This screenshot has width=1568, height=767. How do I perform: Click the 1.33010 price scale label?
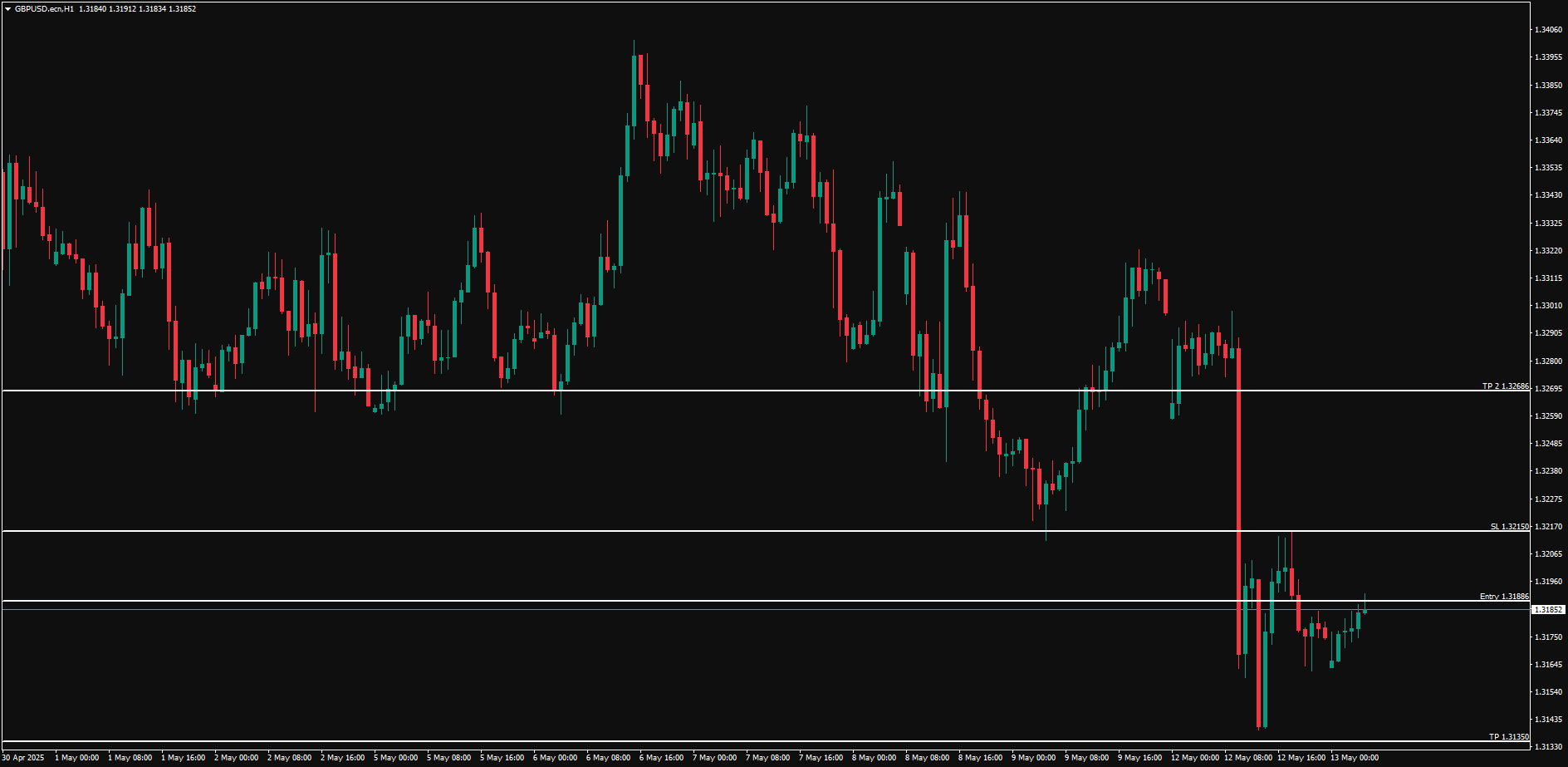click(x=1548, y=306)
